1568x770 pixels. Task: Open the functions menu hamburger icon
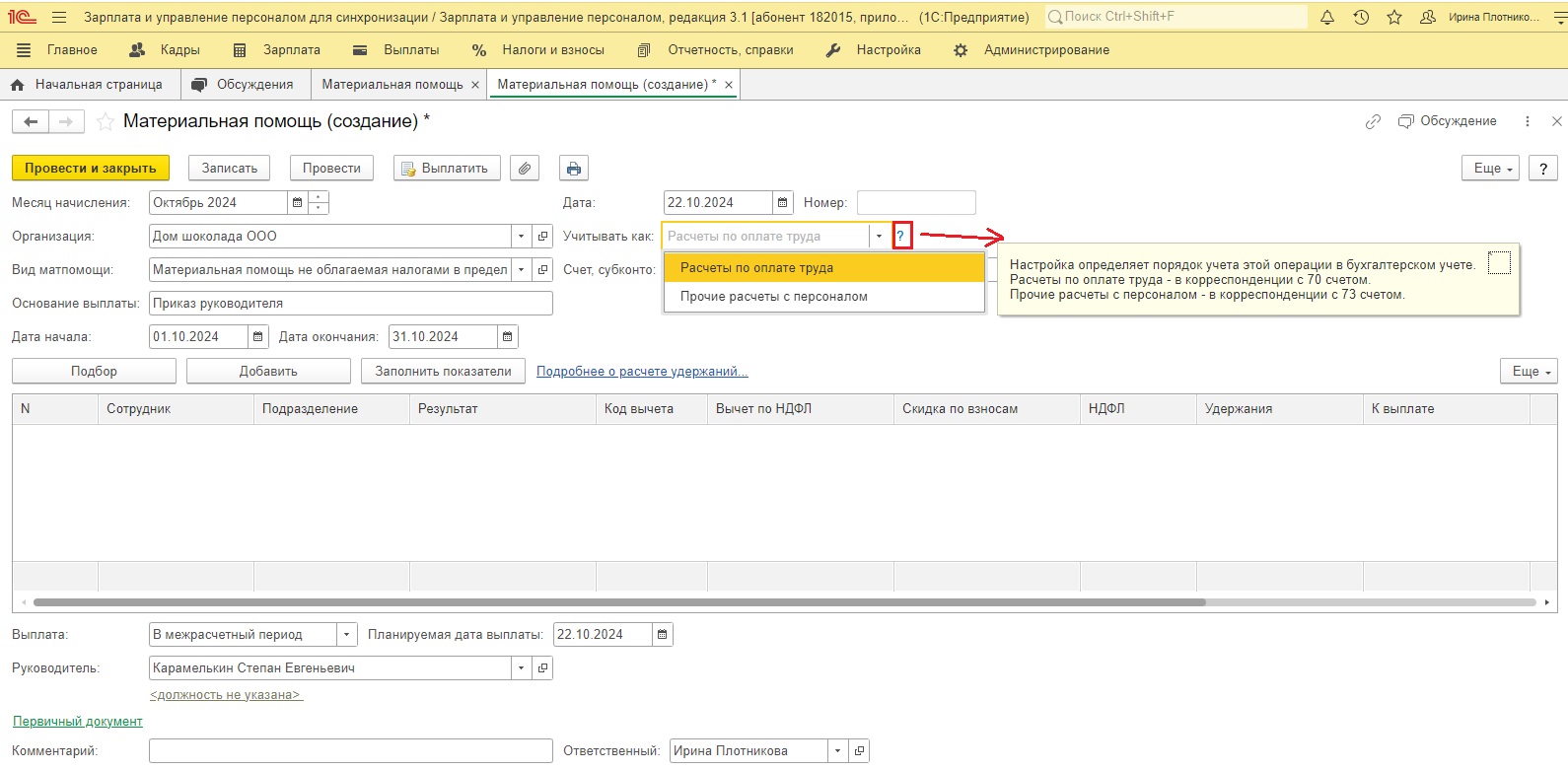point(59,17)
